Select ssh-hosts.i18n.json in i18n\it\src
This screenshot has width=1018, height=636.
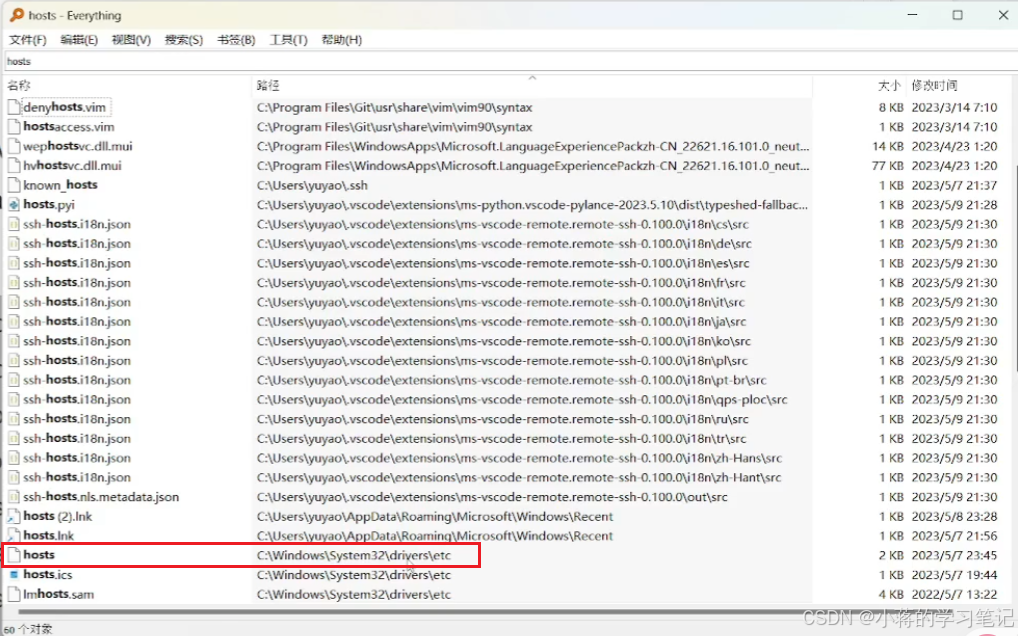pos(77,302)
